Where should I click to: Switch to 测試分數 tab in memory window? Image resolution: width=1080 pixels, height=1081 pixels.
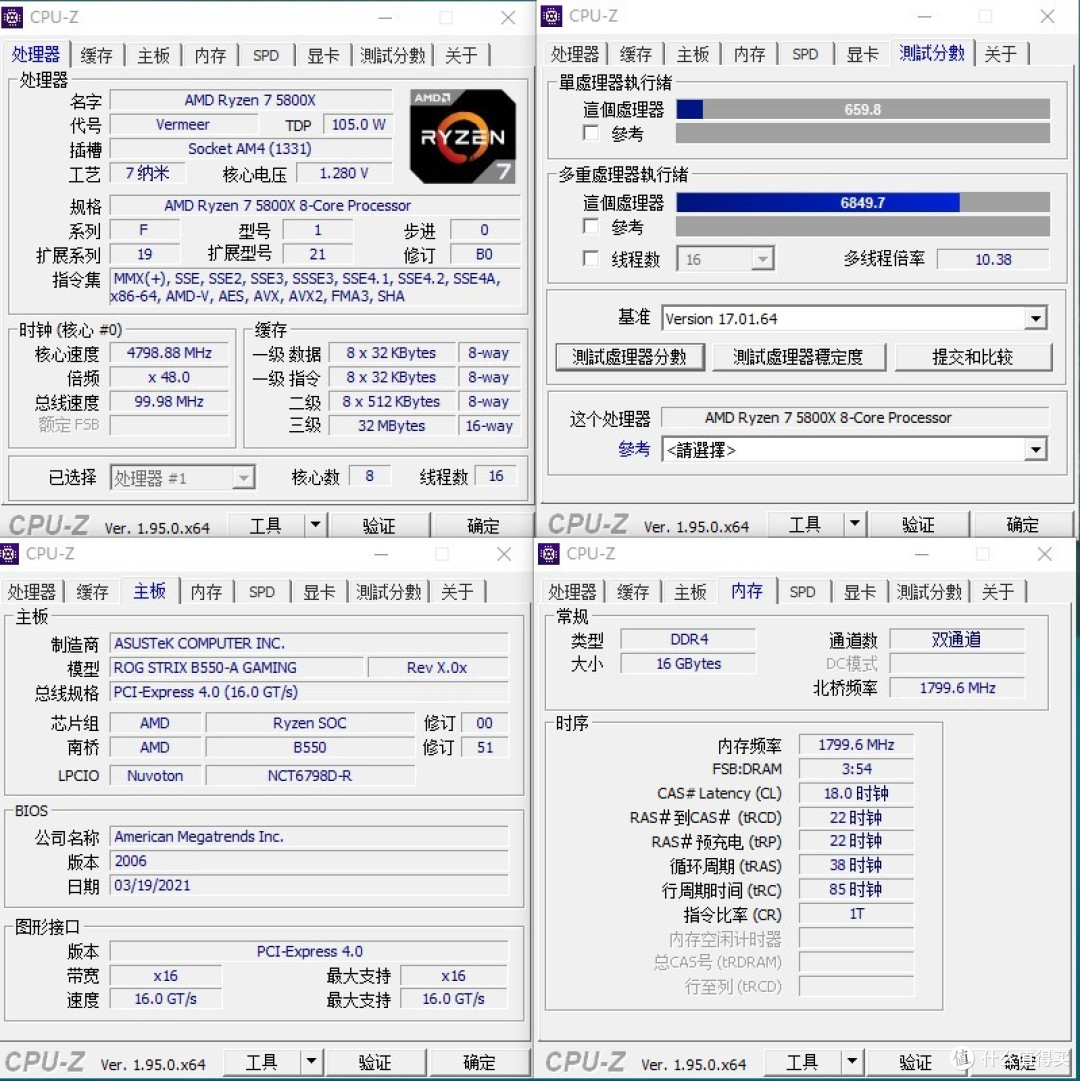pyautogui.click(x=928, y=592)
